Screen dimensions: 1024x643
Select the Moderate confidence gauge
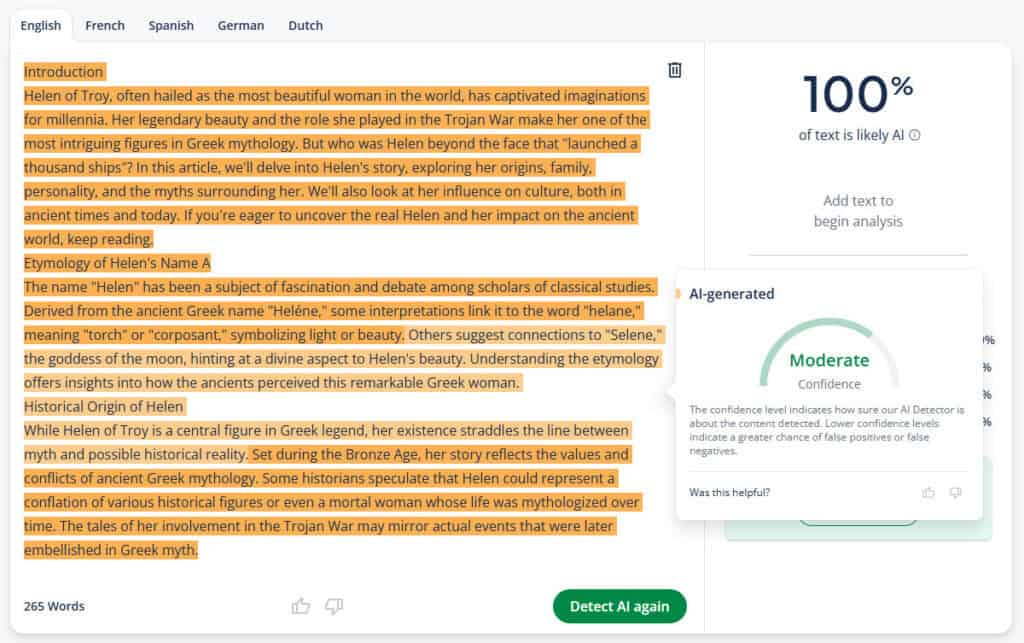coord(829,355)
